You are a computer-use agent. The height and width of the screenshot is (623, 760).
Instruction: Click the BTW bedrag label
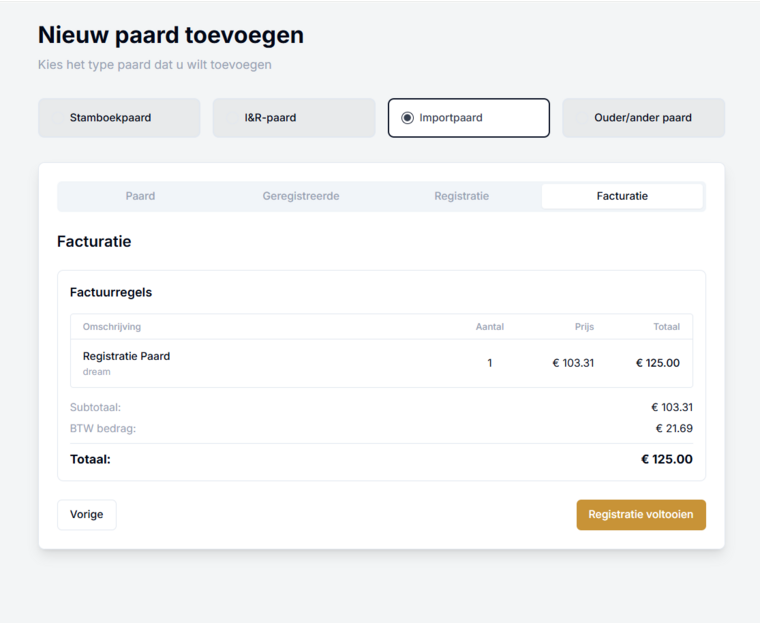[103, 429]
